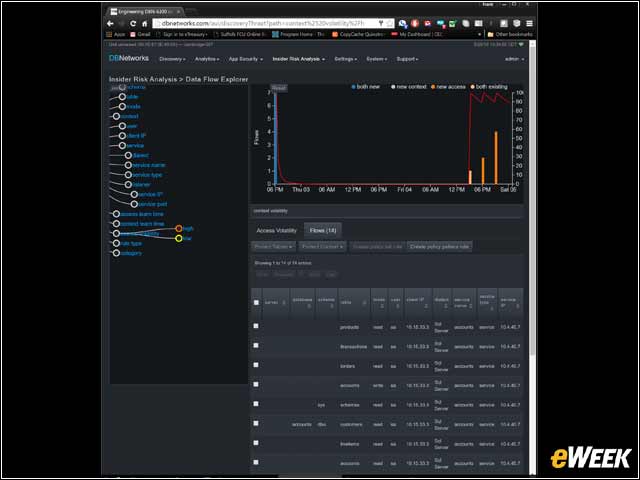Check the orders row checkbox

pyautogui.click(x=256, y=365)
